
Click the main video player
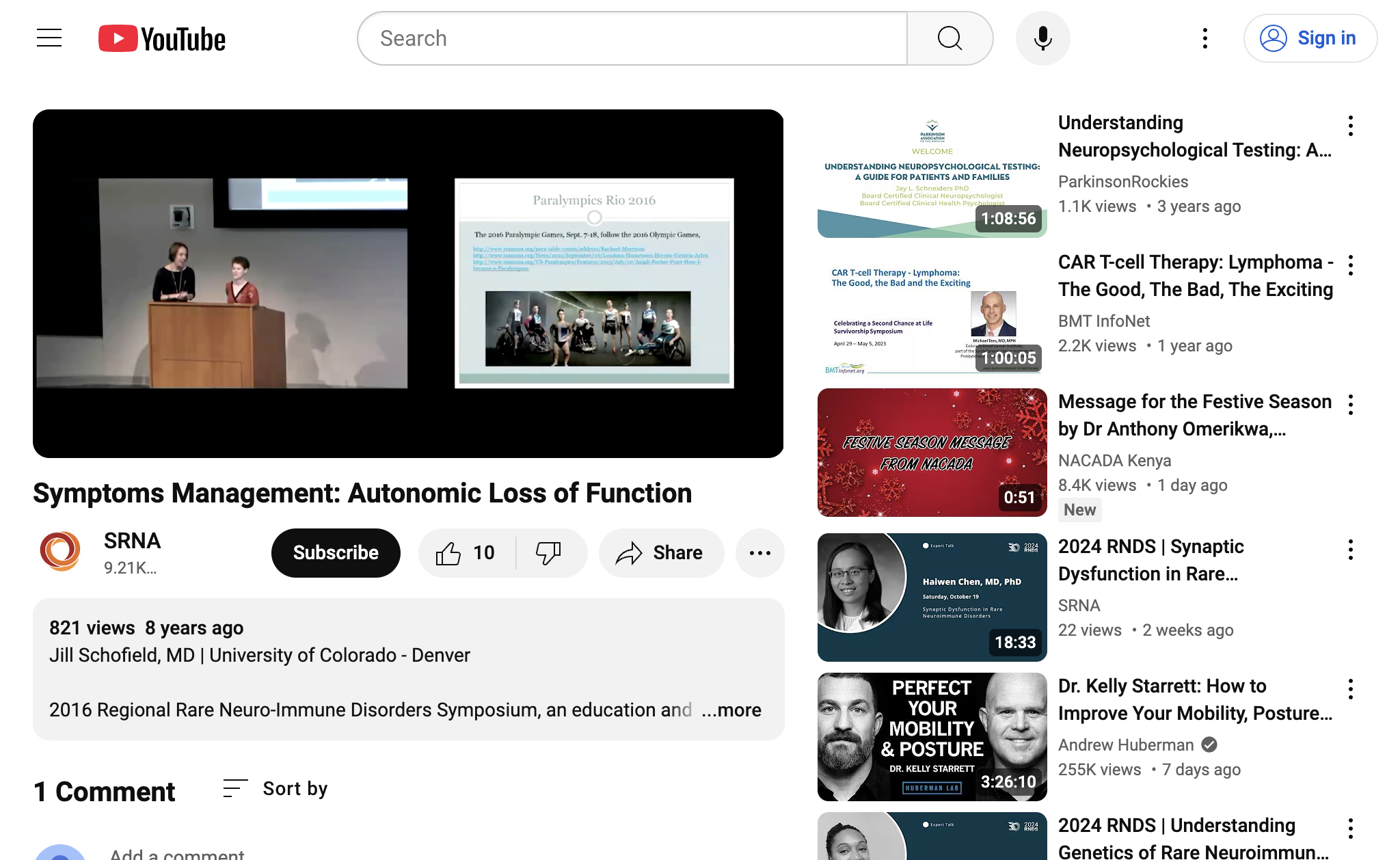[408, 284]
